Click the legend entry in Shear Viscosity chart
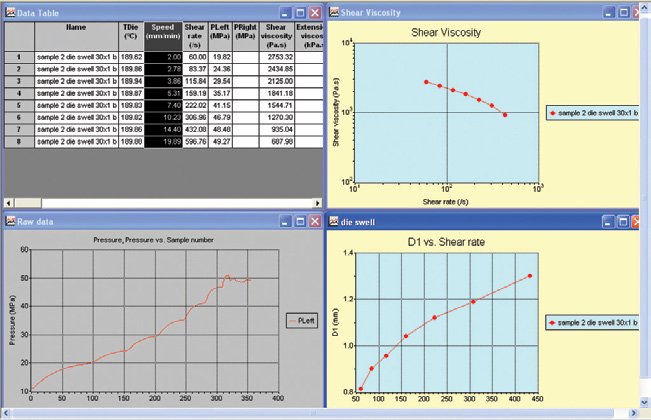 [592, 114]
